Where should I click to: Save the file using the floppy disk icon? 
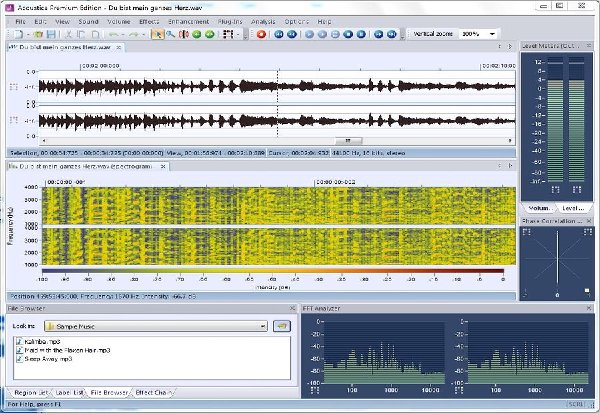pyautogui.click(x=51, y=34)
